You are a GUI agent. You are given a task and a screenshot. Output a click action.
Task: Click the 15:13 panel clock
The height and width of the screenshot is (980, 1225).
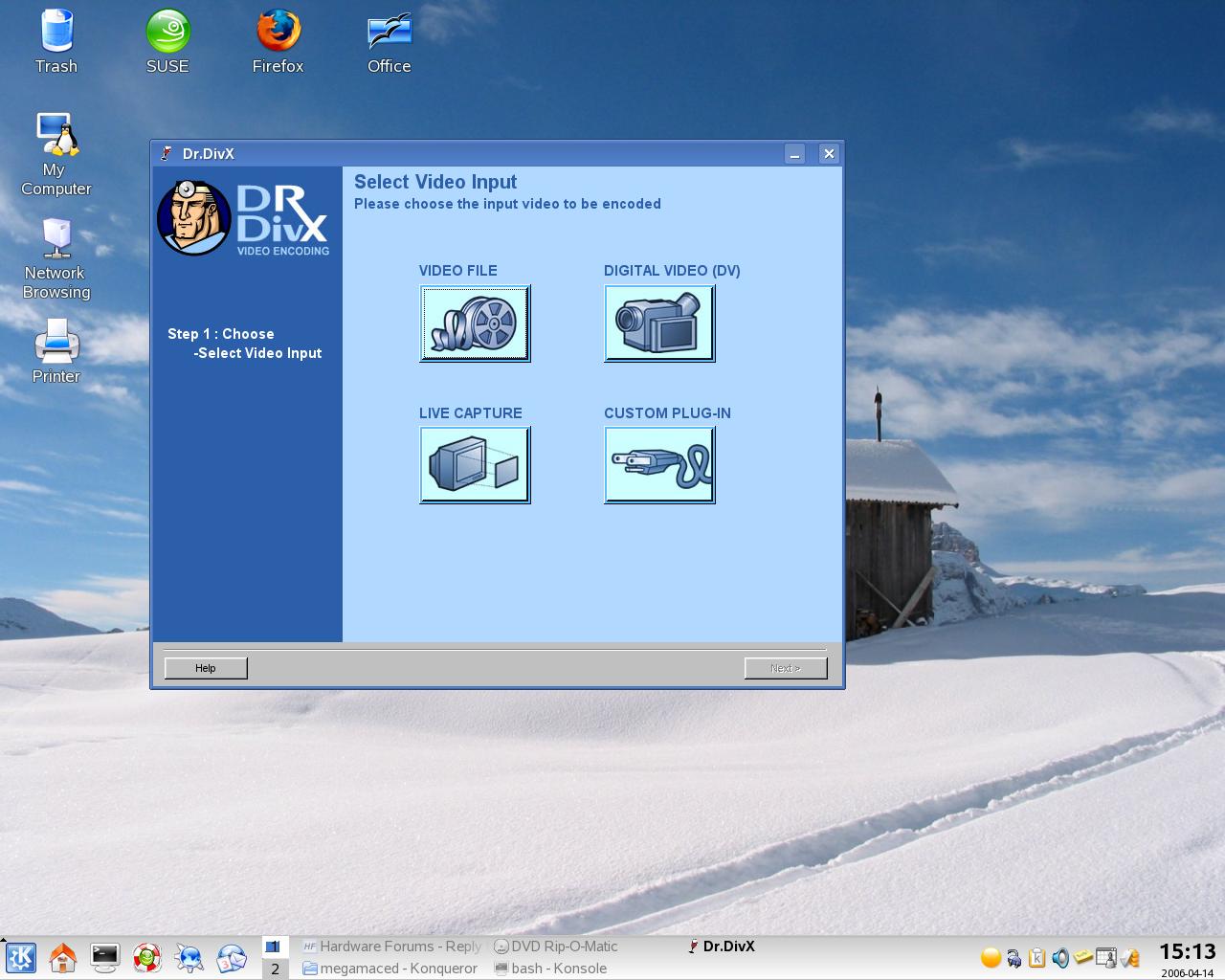coord(1188,951)
